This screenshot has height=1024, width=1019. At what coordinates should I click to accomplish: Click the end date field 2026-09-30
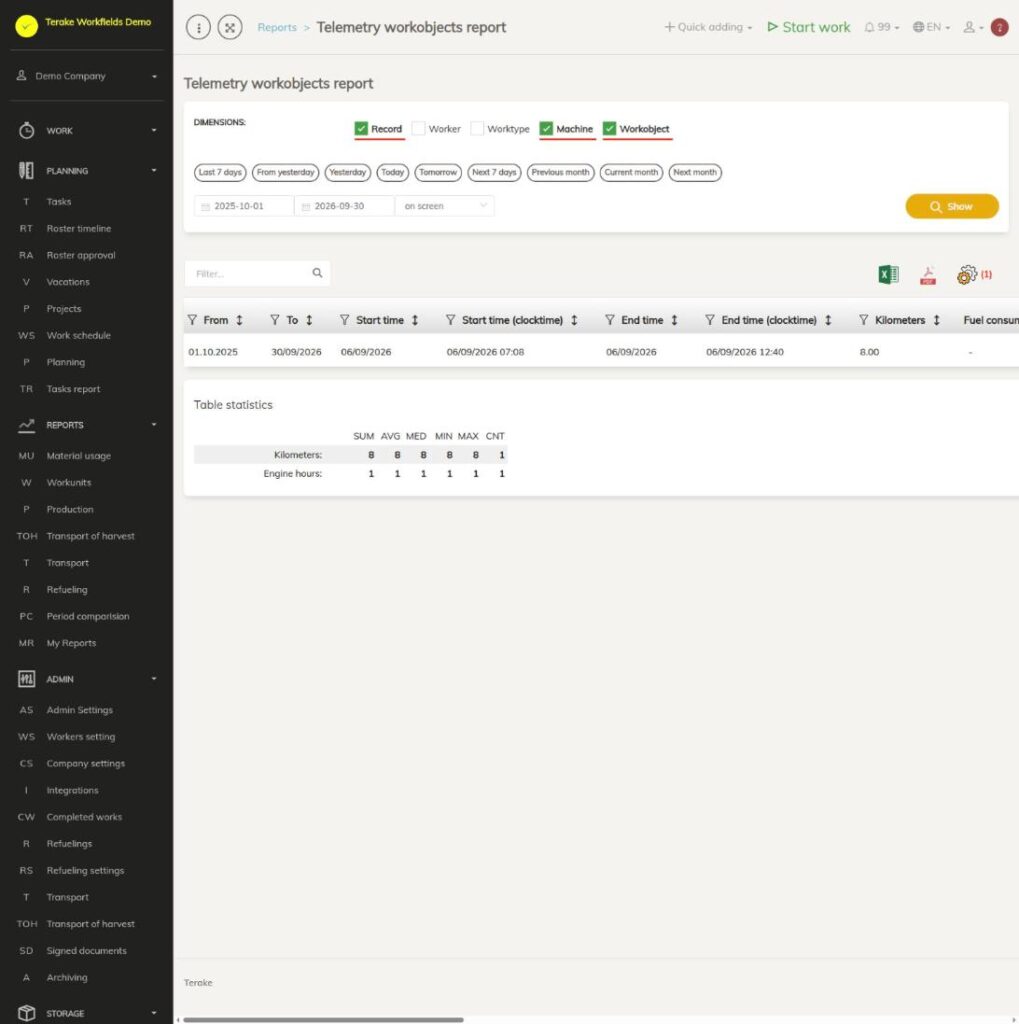[344, 206]
